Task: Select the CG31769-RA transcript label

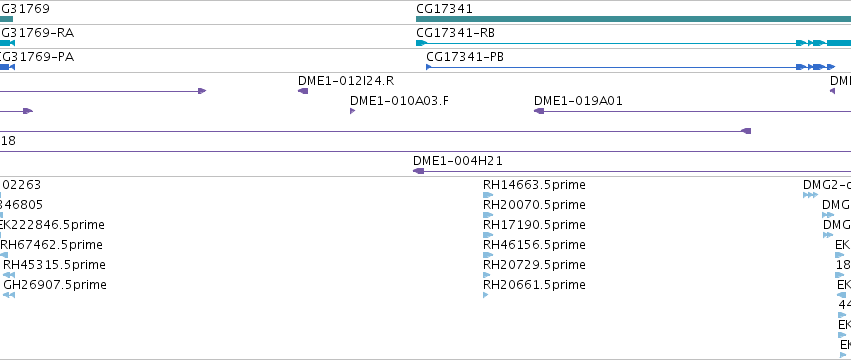Action: point(37,33)
